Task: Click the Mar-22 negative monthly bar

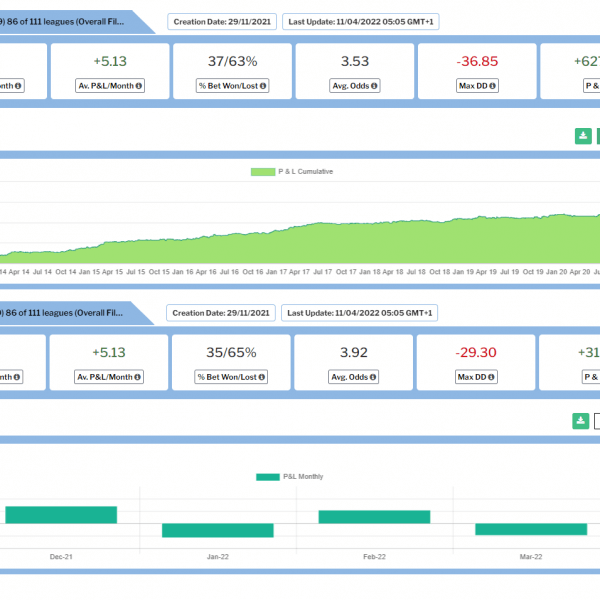Action: [531, 529]
